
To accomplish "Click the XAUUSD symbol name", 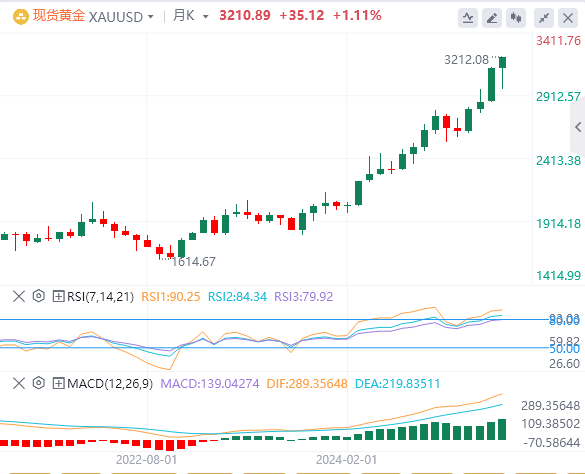I will tap(116, 17).
